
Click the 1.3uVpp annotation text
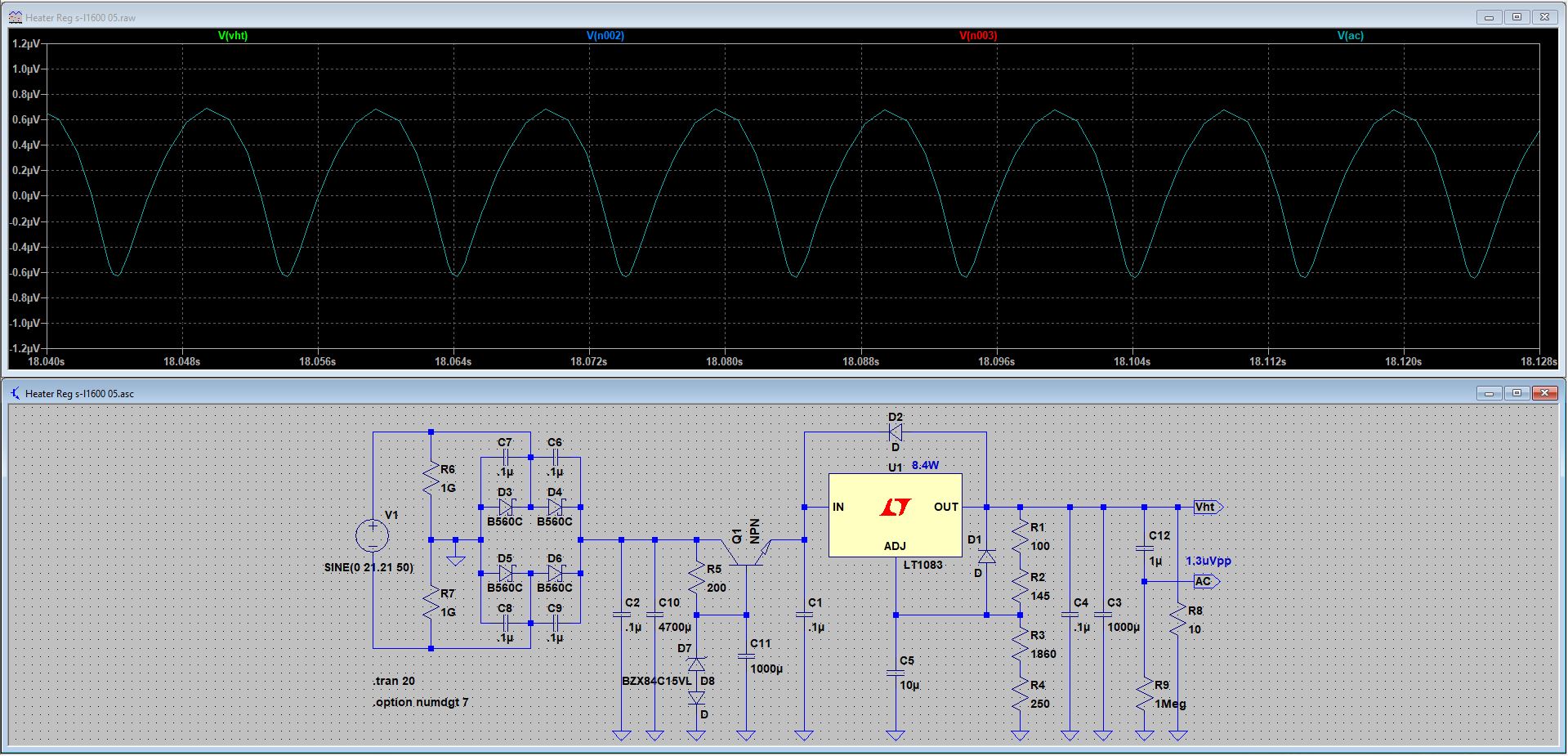[1208, 561]
